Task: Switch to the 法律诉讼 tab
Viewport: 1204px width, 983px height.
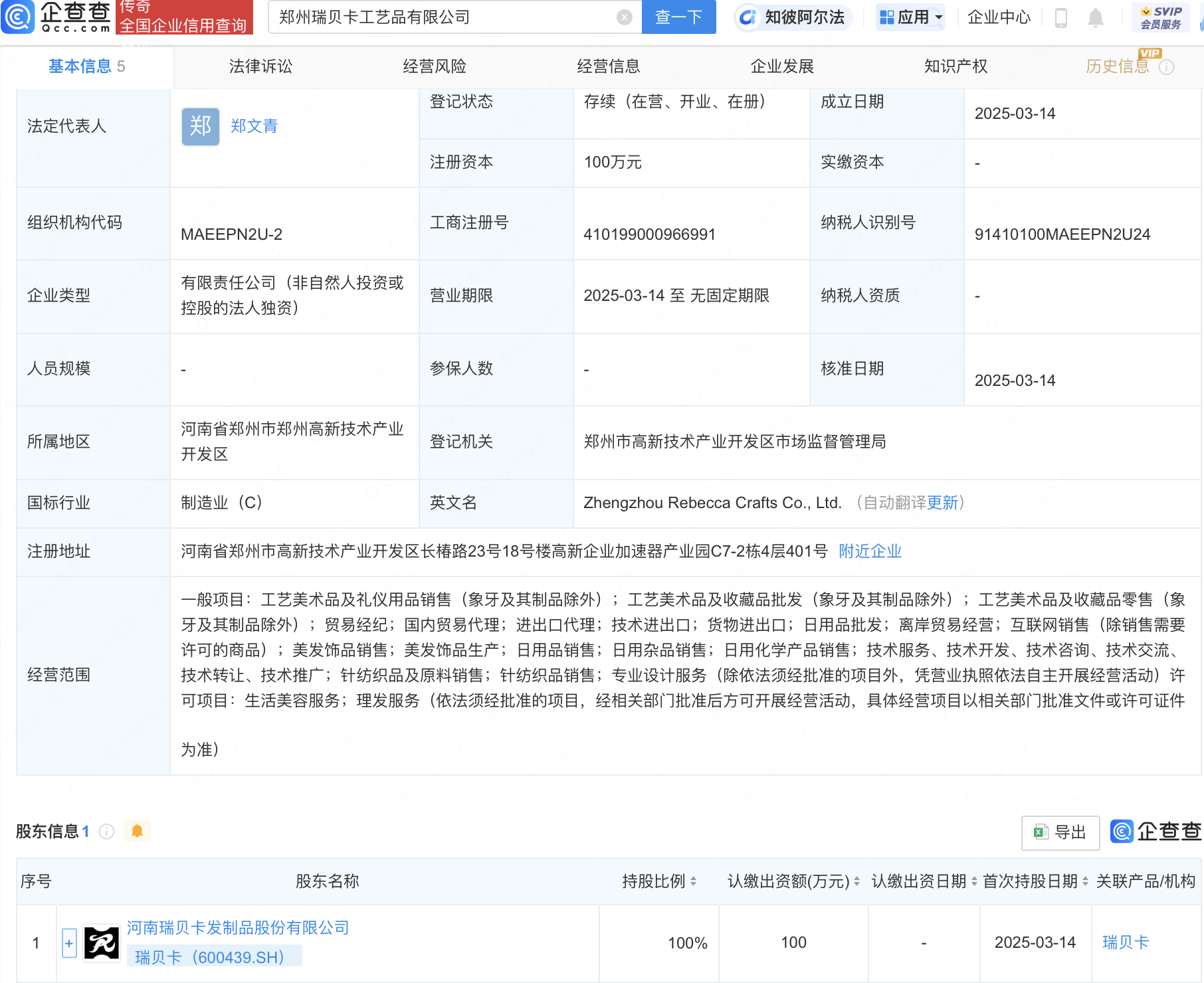Action: [x=260, y=66]
